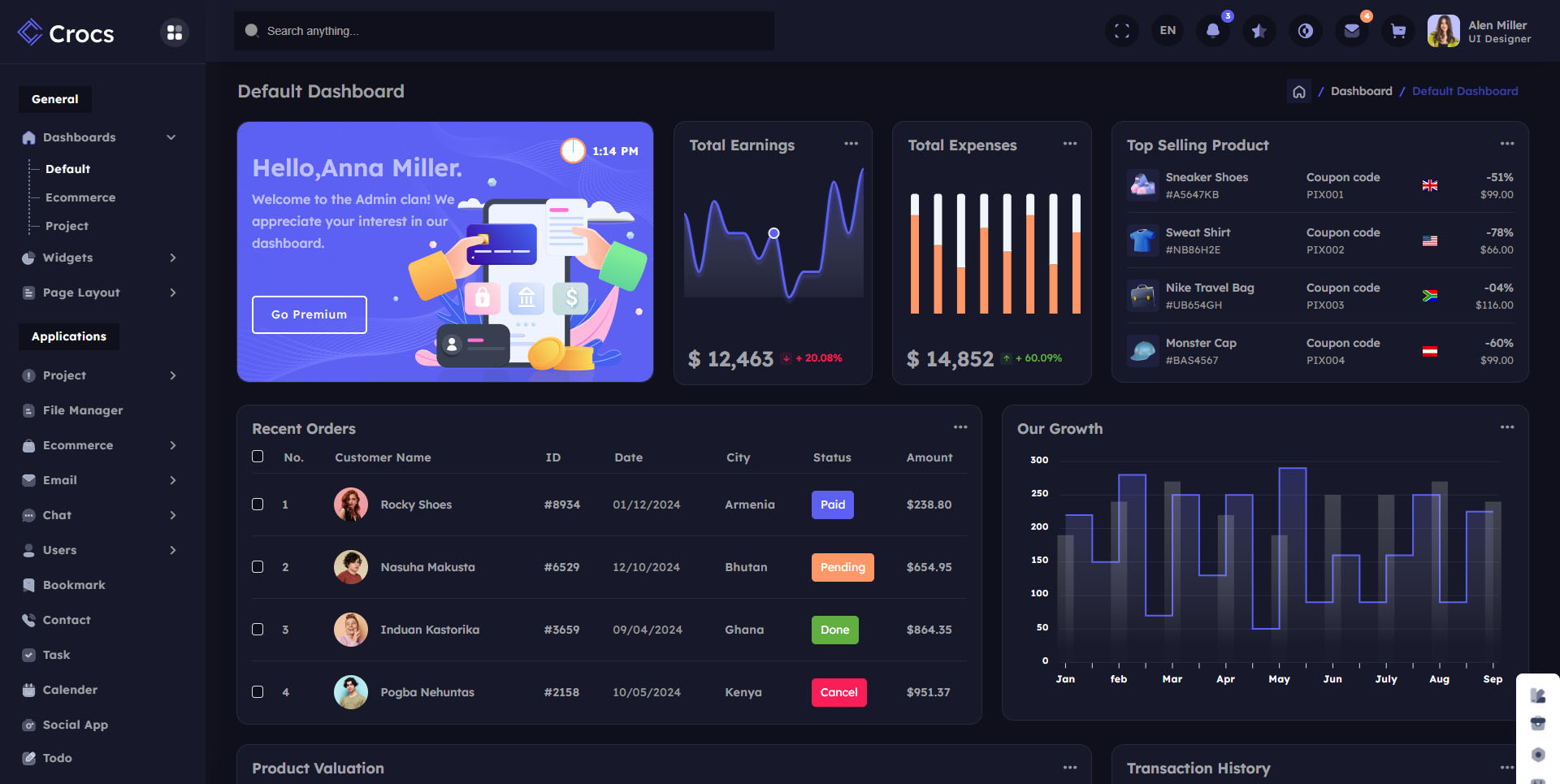The width and height of the screenshot is (1560, 784).
Task: Check the select-all orders checkbox in header
Action: (258, 457)
